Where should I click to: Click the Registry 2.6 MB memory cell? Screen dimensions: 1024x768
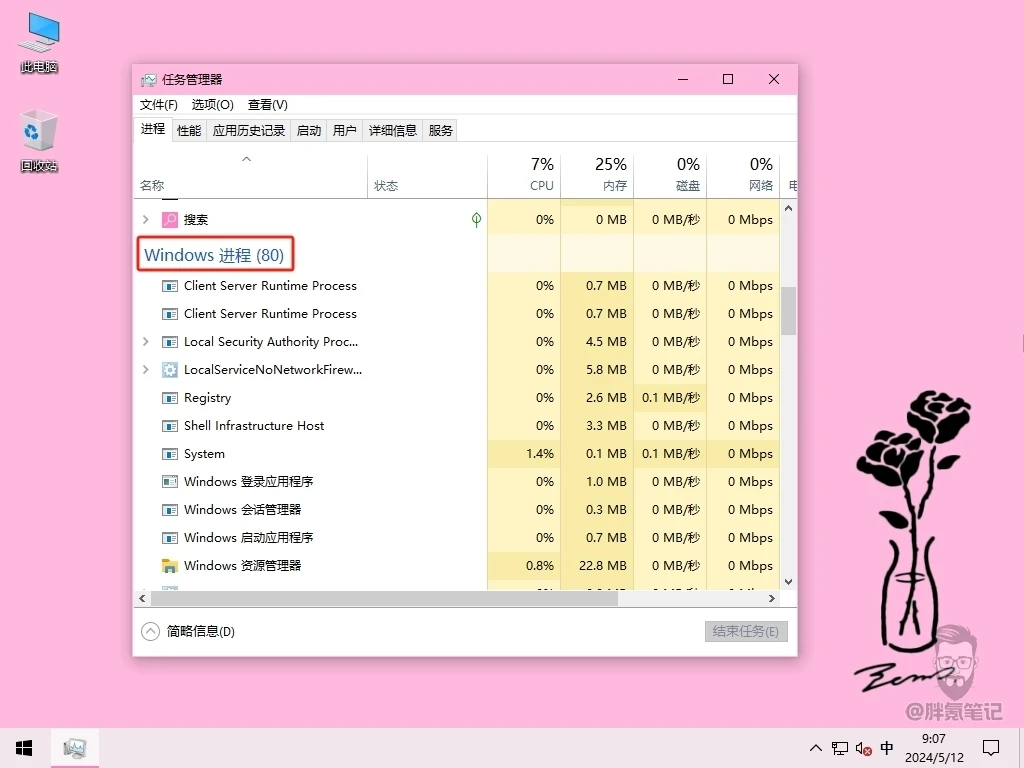[597, 398]
